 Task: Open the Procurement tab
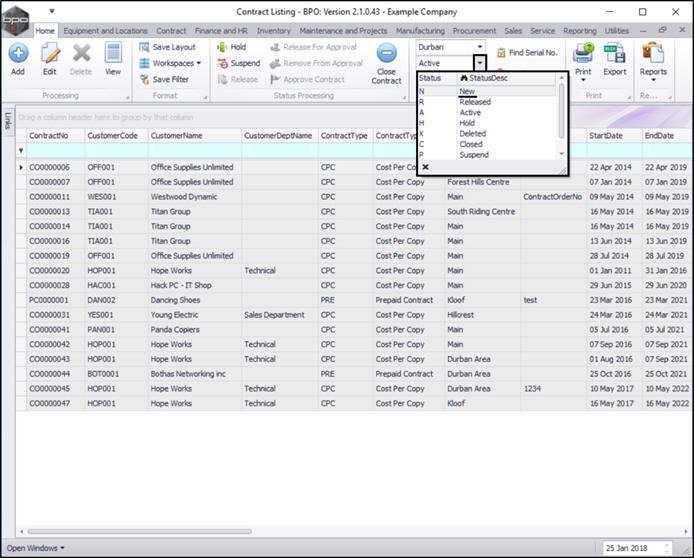click(x=474, y=31)
